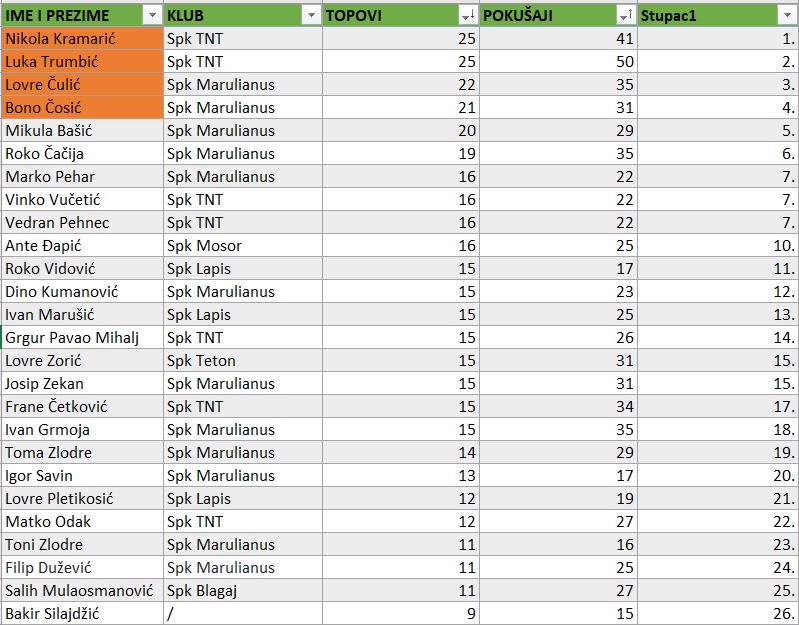Open the POKUŠAJI sort filter dropdown
799x625 pixels.
pyautogui.click(x=625, y=15)
